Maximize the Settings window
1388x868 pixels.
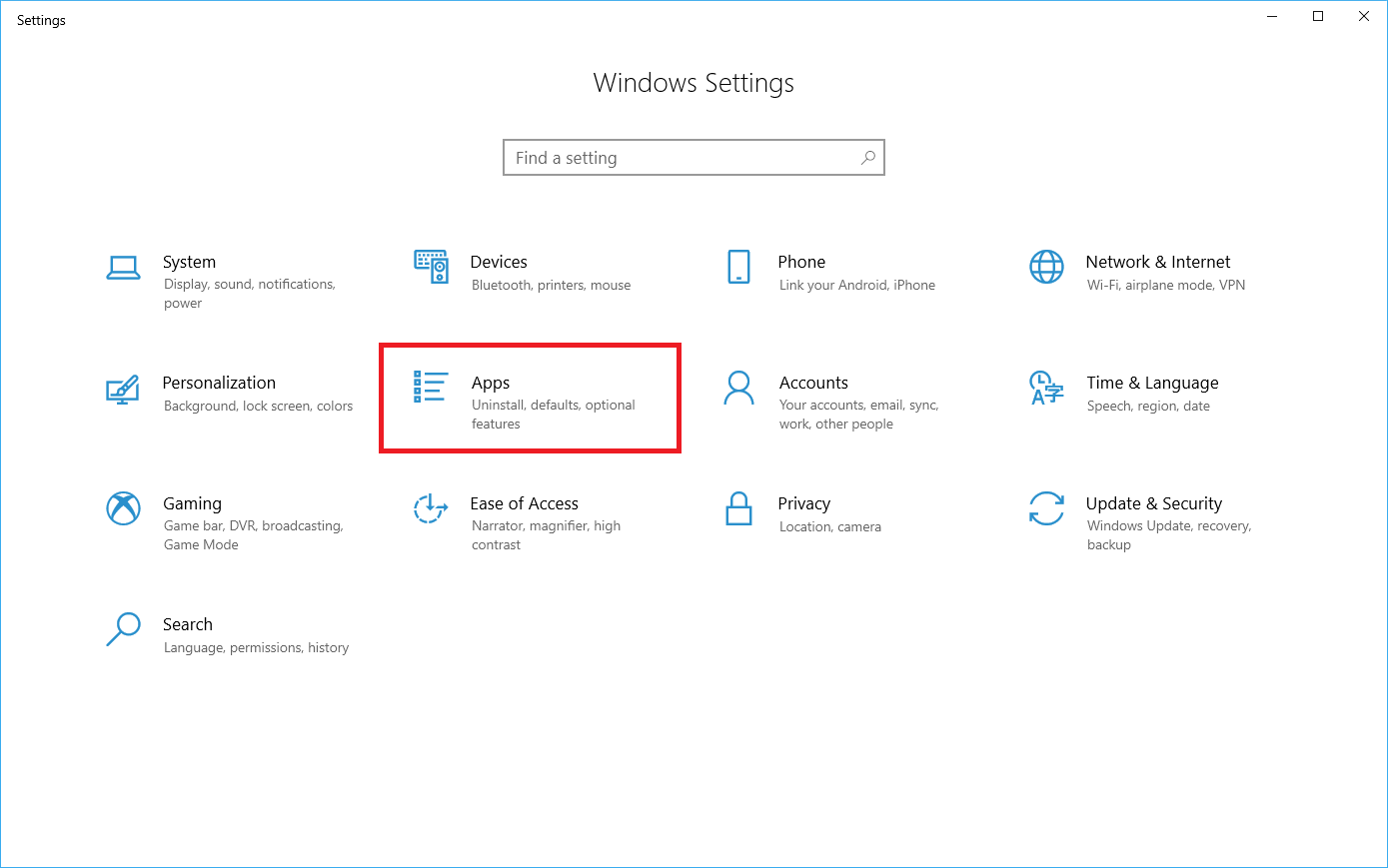[x=1318, y=16]
